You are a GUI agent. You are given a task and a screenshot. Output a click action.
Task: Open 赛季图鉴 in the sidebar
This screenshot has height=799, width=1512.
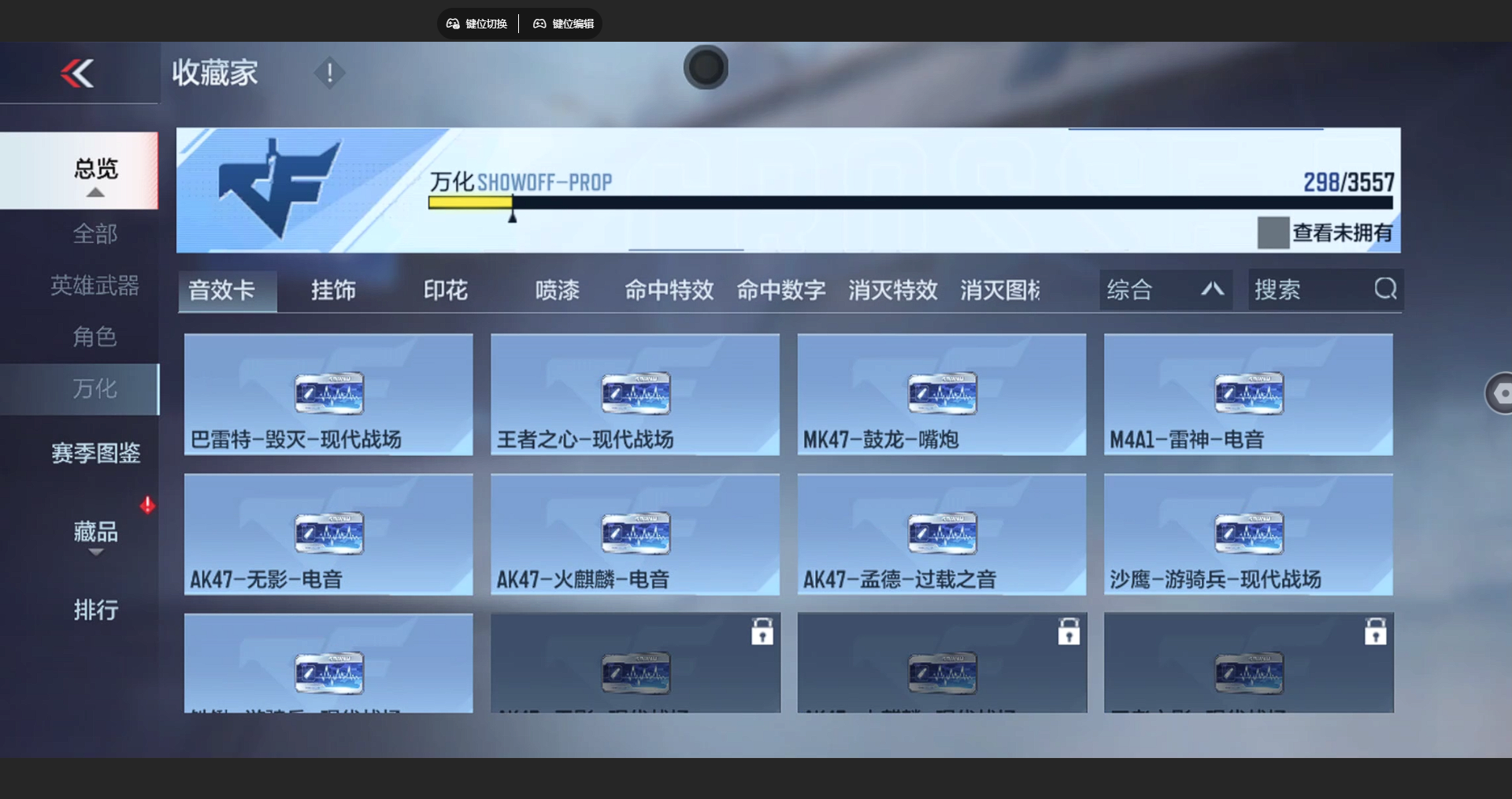(95, 453)
